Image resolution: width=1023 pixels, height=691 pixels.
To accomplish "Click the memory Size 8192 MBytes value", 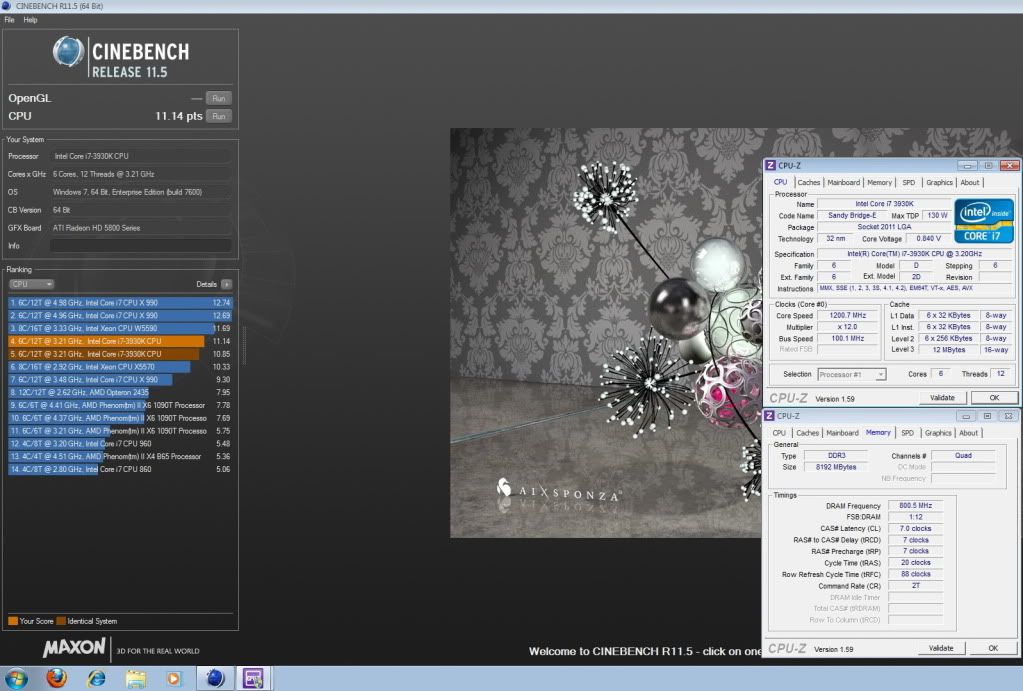I will [x=836, y=467].
